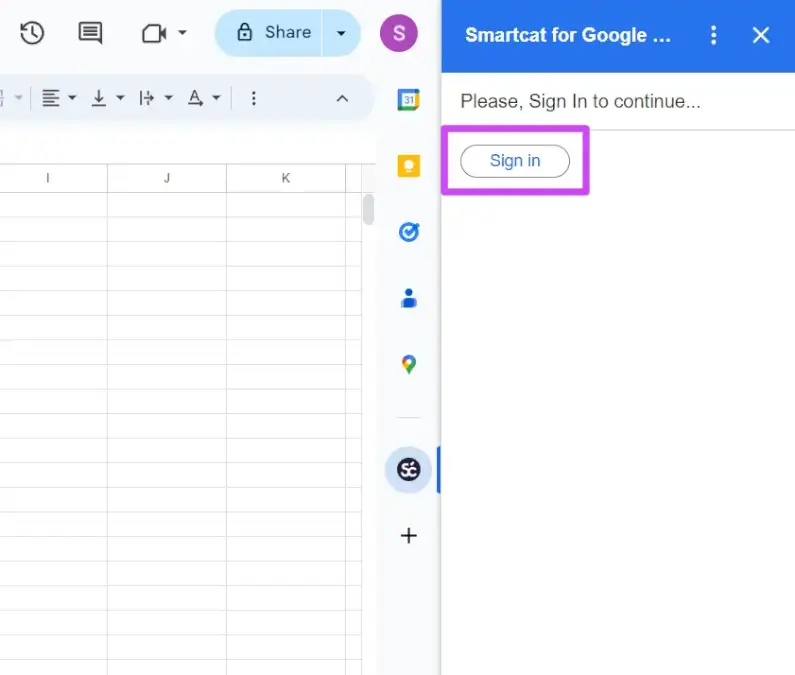Screen dimensions: 795x675
Task: Select the Smartcat add-on icon
Action: pyautogui.click(x=409, y=470)
